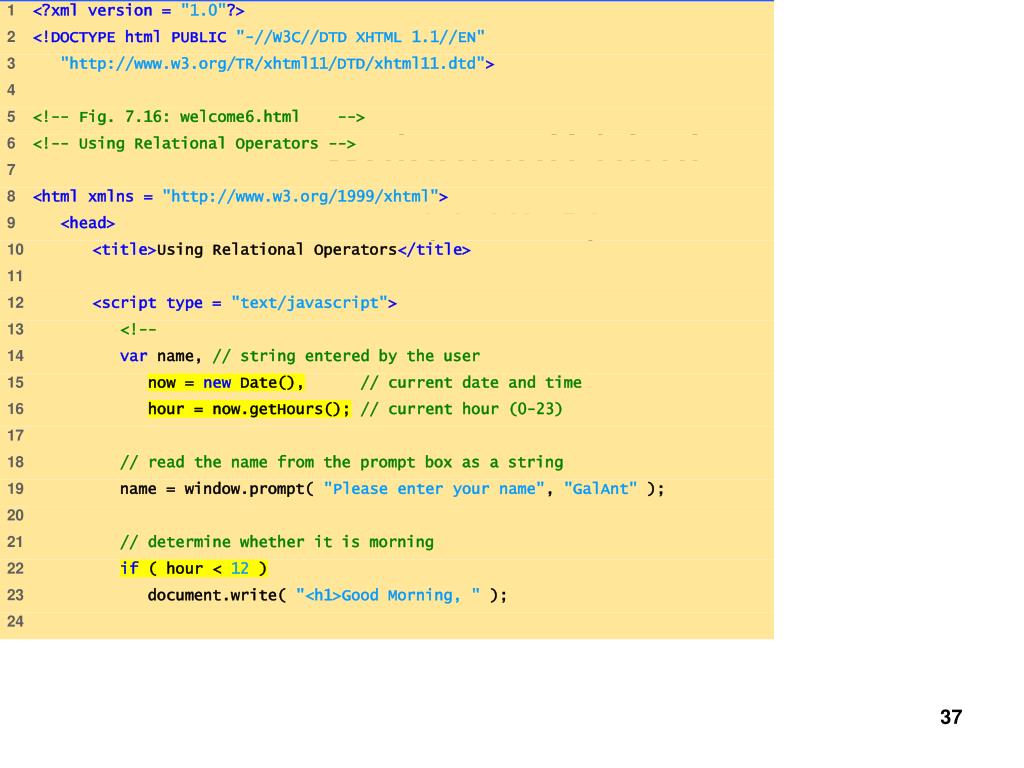This screenshot has height=768, width=1024.
Task: Click 'document.write(' on line 23
Action: point(217,596)
